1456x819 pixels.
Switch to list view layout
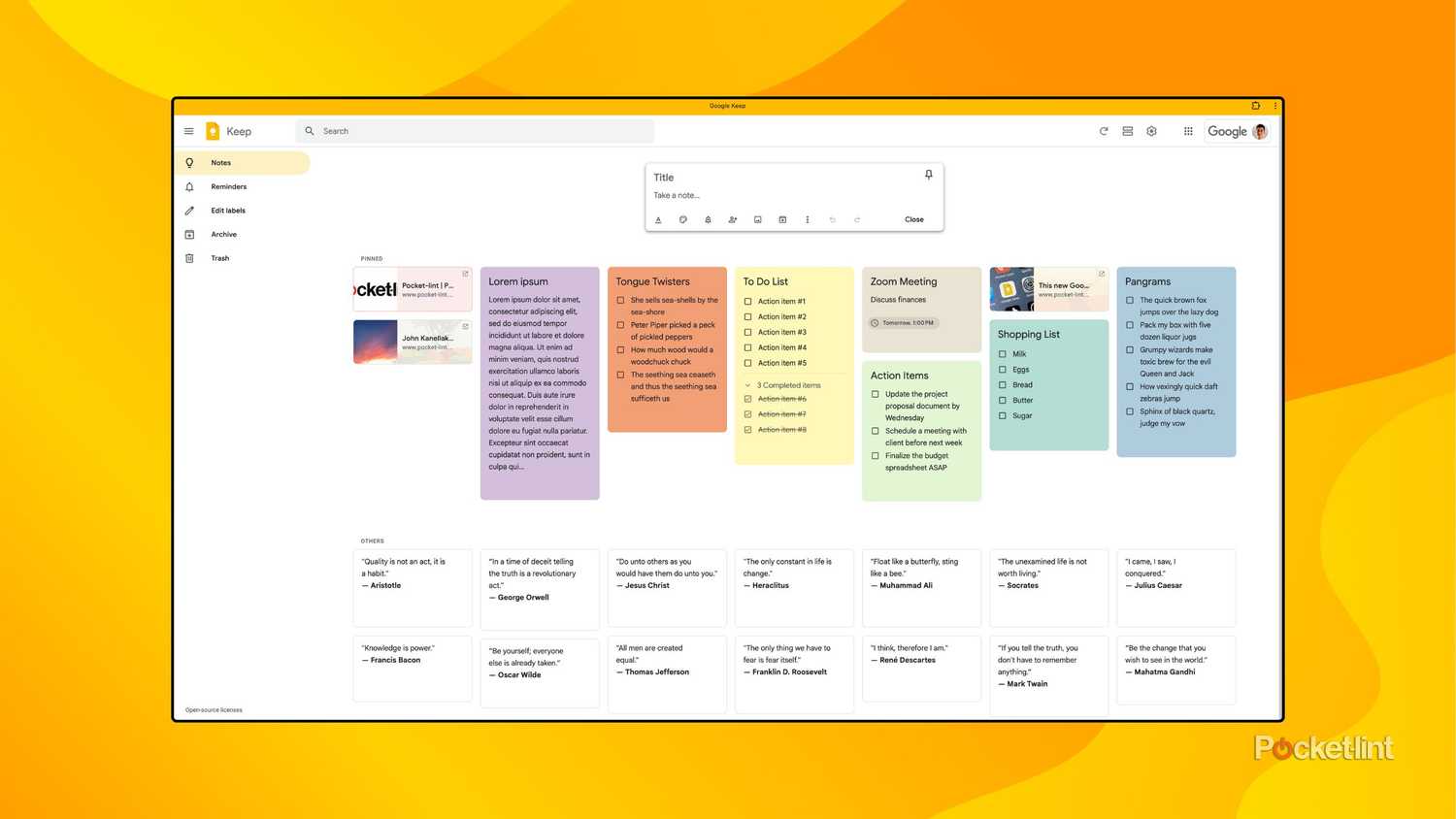tap(1128, 131)
